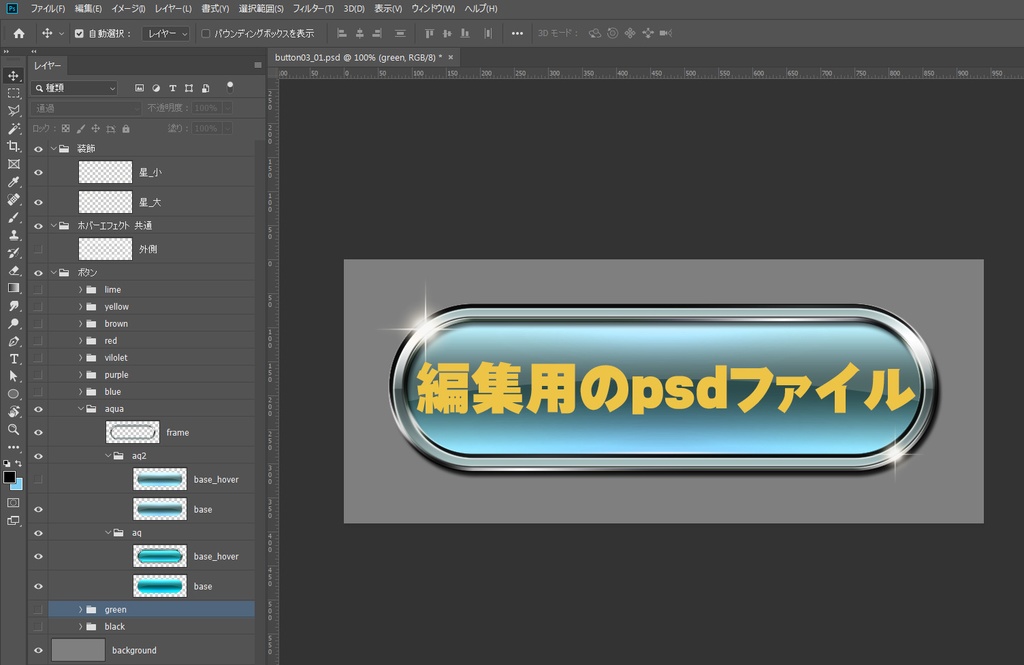The width and height of the screenshot is (1024, 665).
Task: Select the Clone Stamp tool
Action: tap(14, 235)
